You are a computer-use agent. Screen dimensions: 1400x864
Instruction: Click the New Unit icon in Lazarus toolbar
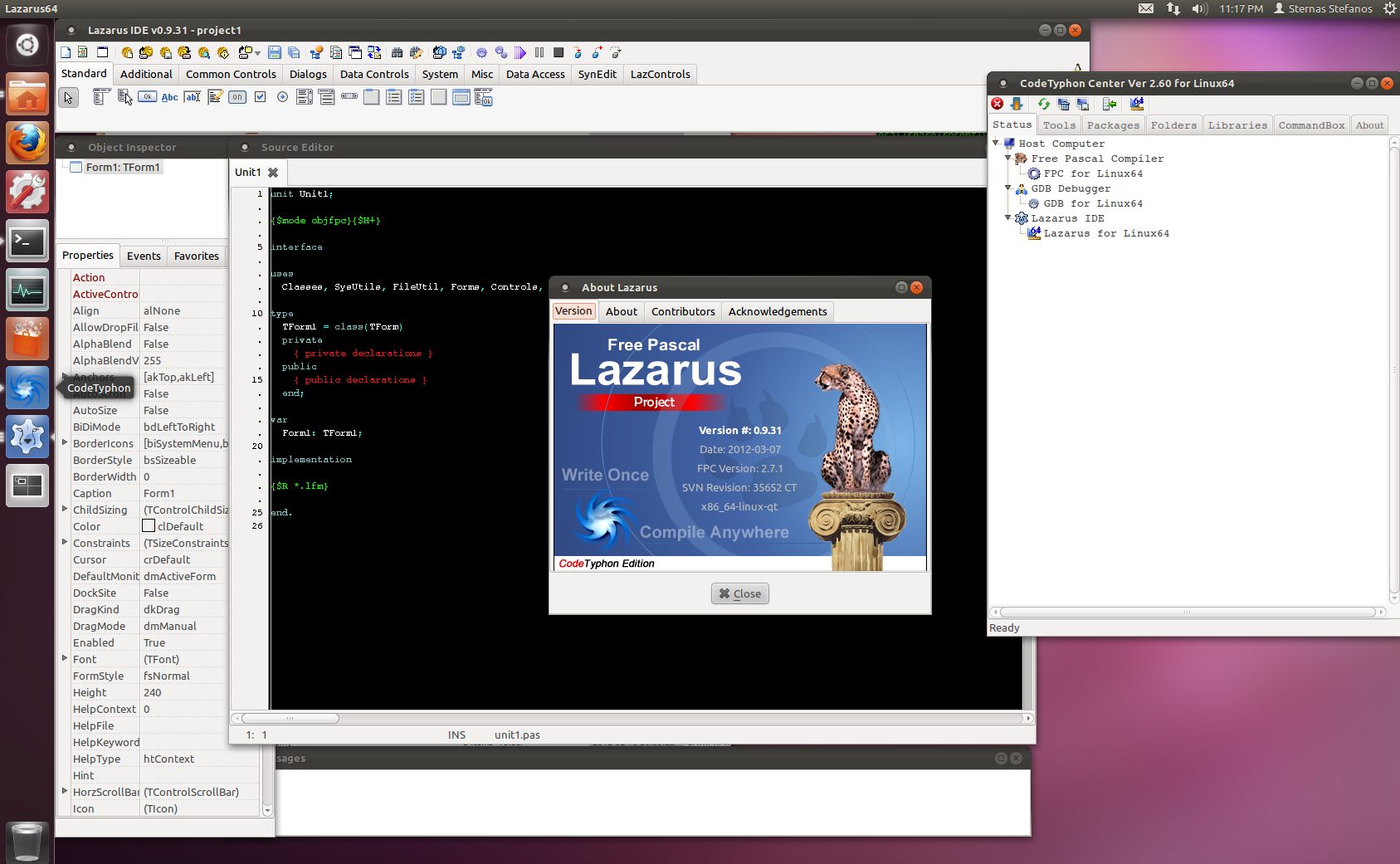pyautogui.click(x=82, y=52)
